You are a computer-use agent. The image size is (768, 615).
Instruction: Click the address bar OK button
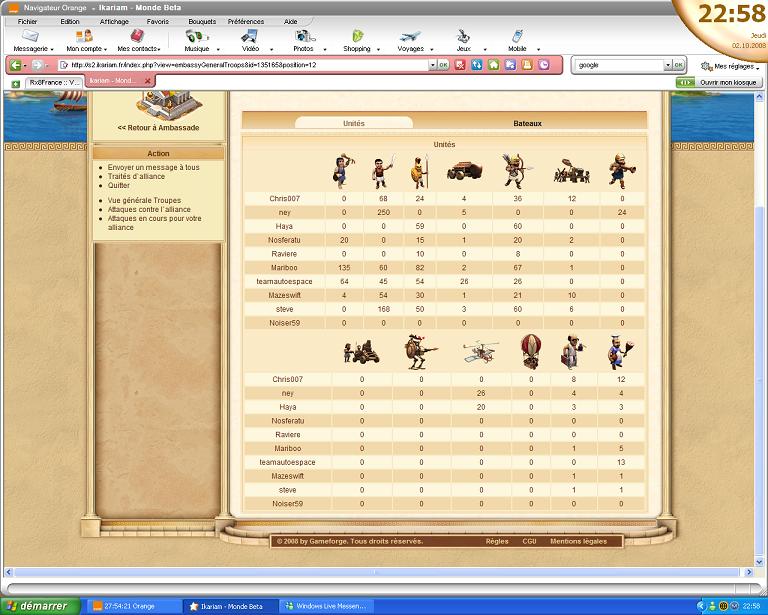(x=443, y=65)
